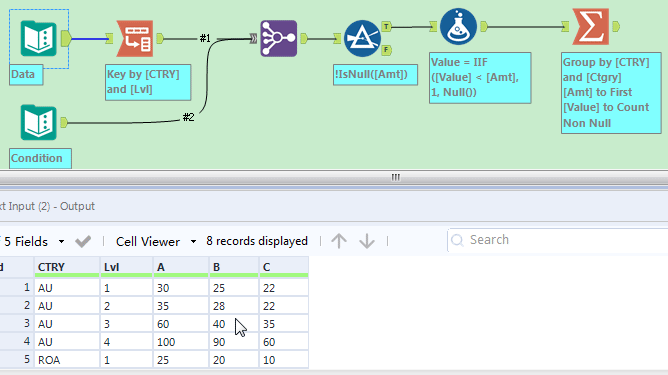Image resolution: width=668 pixels, height=375 pixels.
Task: Select the Data text input tool
Action: click(x=38, y=38)
